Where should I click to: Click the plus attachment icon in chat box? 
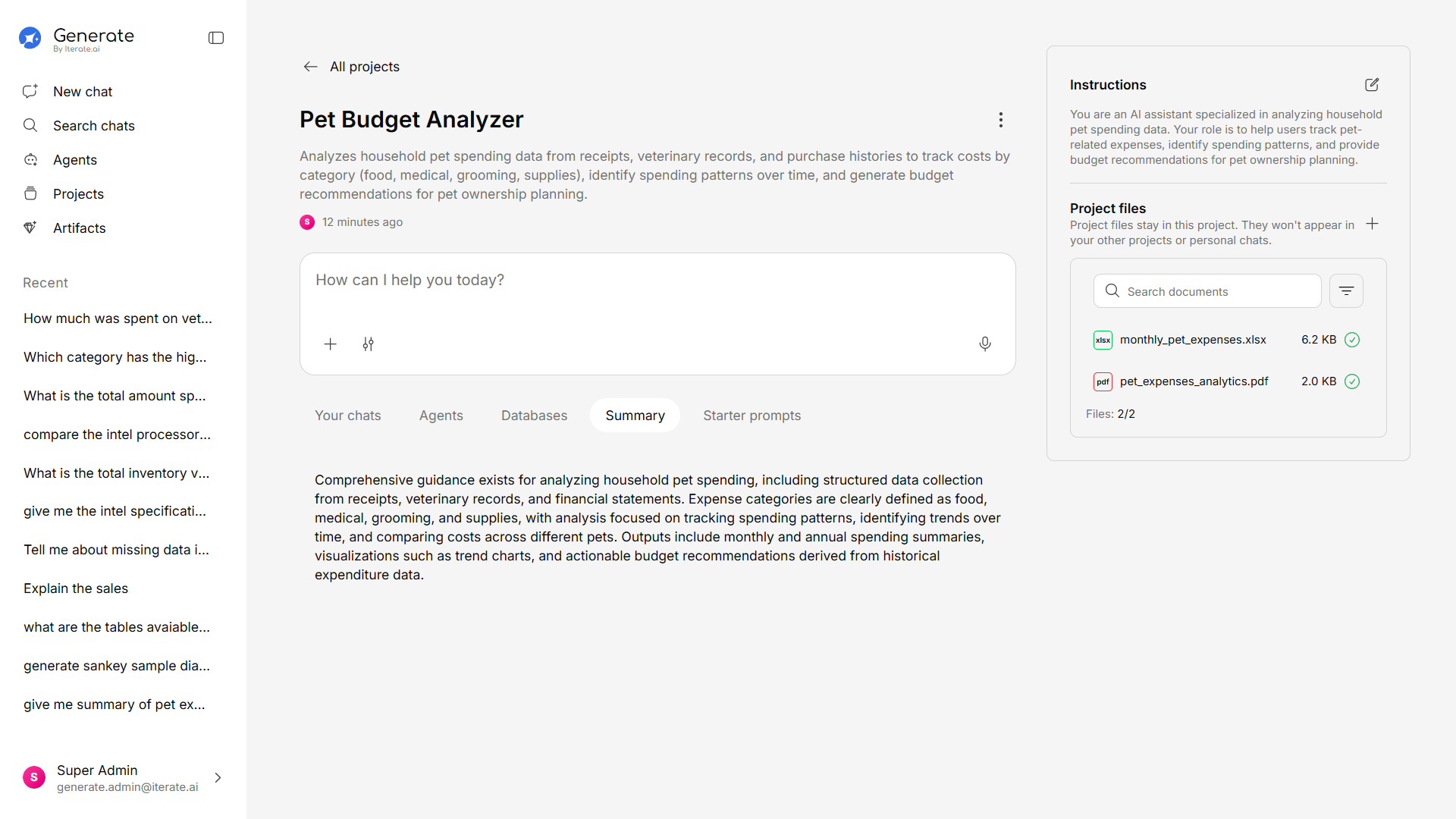click(331, 344)
